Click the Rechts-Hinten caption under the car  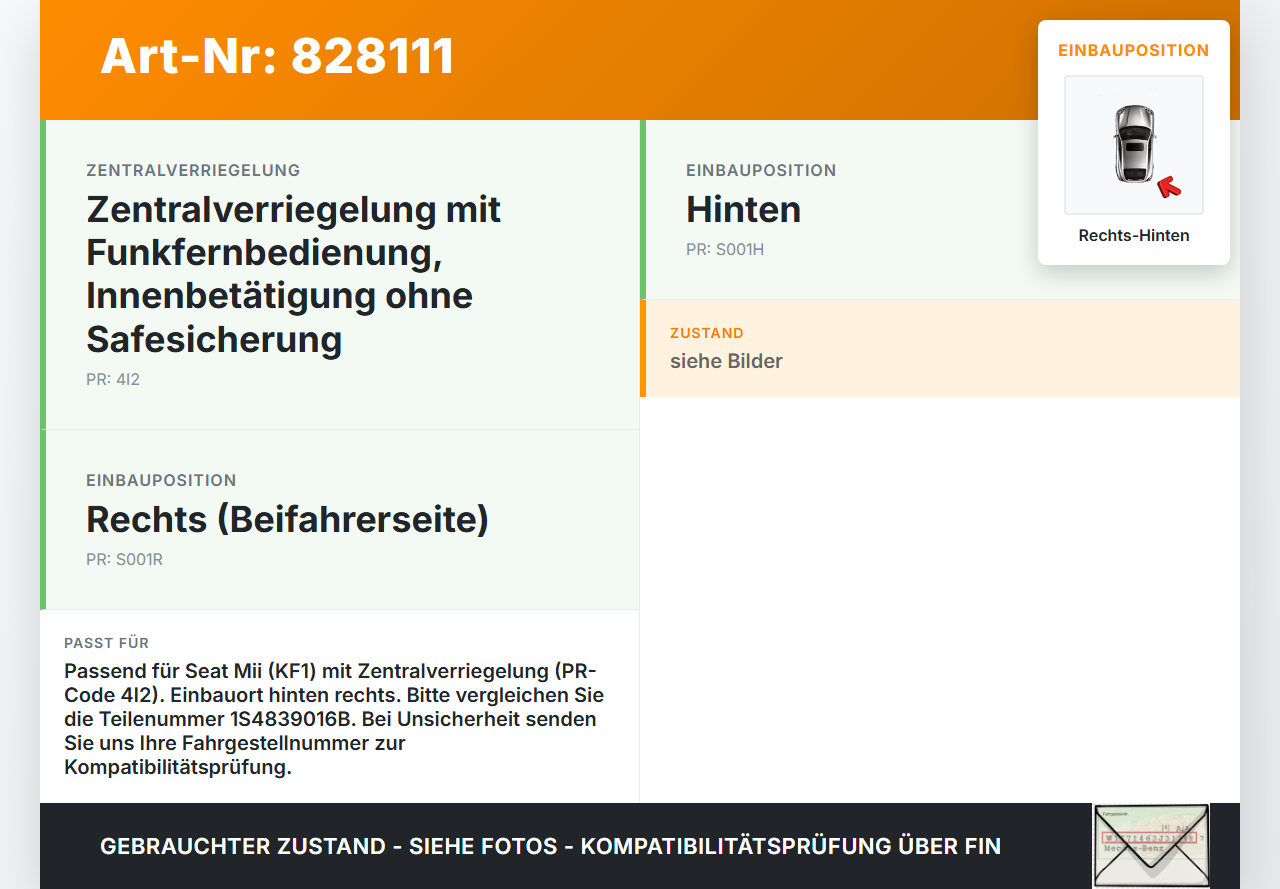(x=1134, y=236)
